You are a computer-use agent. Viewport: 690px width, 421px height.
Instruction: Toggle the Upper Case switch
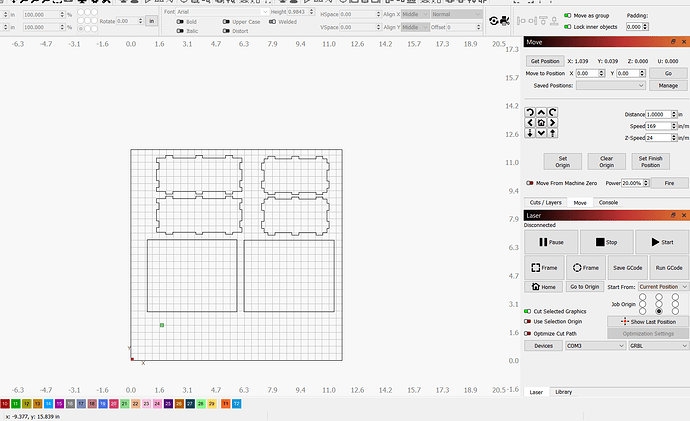(x=226, y=22)
